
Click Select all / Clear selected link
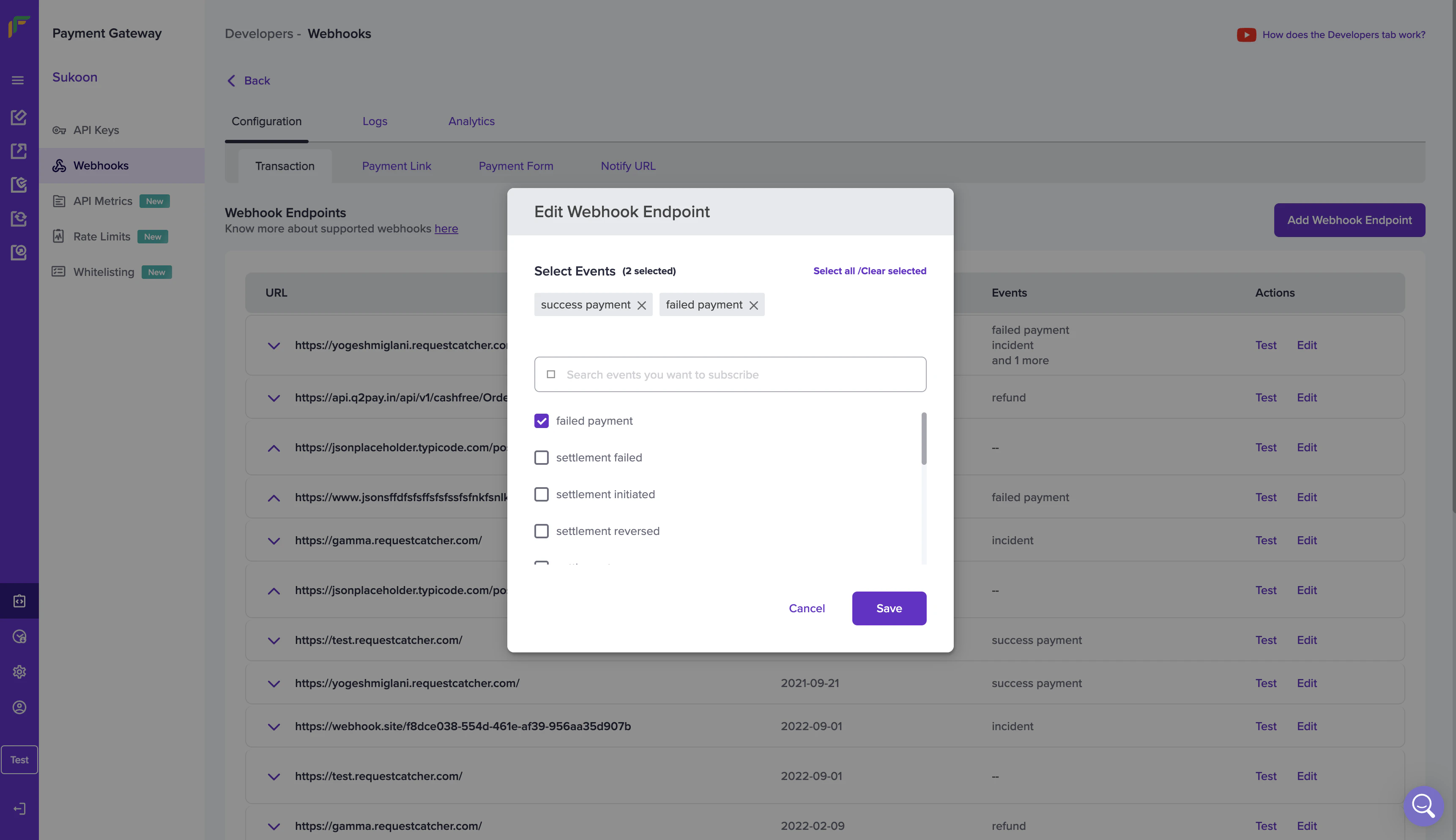[x=869, y=270]
